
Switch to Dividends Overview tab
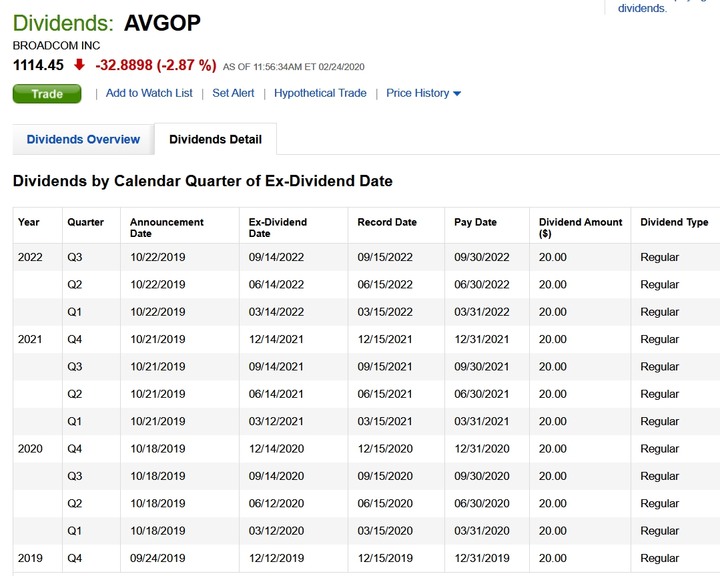point(83,139)
